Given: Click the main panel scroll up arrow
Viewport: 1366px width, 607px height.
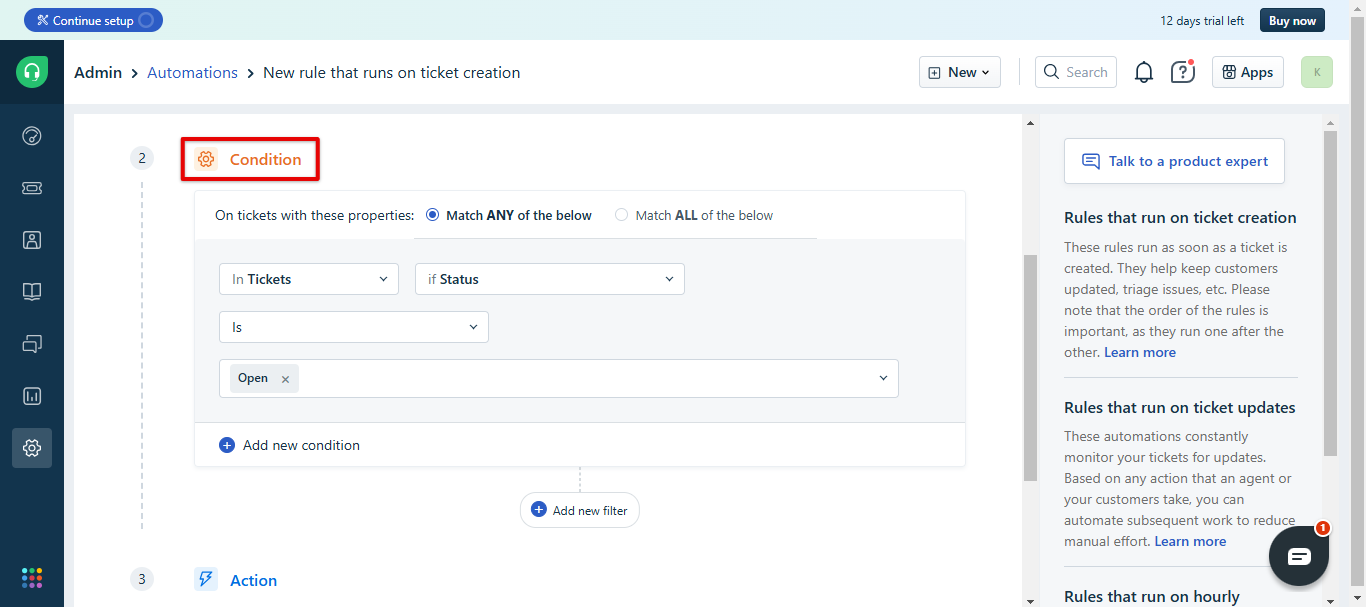Looking at the screenshot, I should (x=1030, y=122).
